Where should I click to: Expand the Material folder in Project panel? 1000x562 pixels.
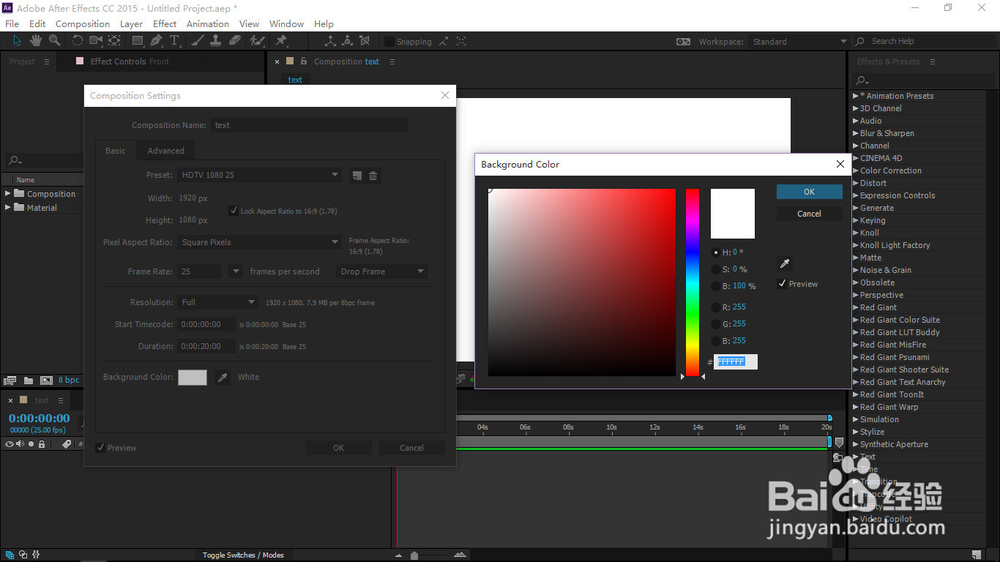tap(8, 207)
